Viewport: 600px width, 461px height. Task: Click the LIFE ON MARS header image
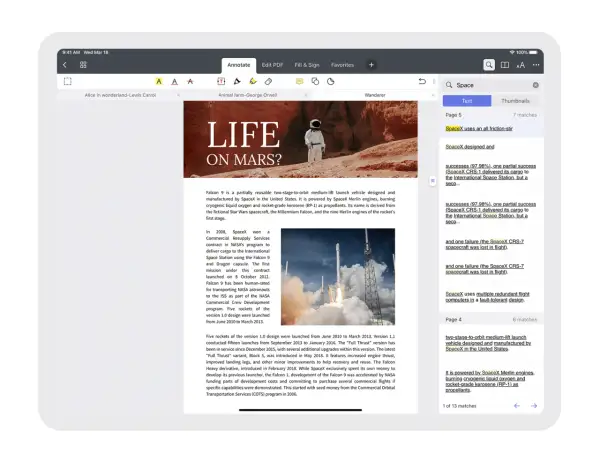click(x=300, y=139)
